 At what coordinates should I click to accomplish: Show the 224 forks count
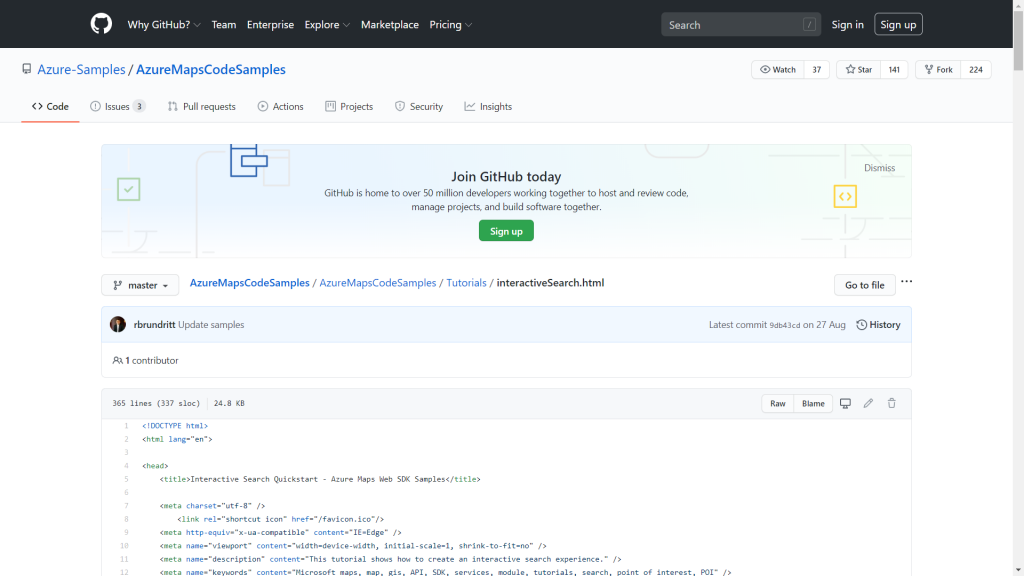coord(976,70)
